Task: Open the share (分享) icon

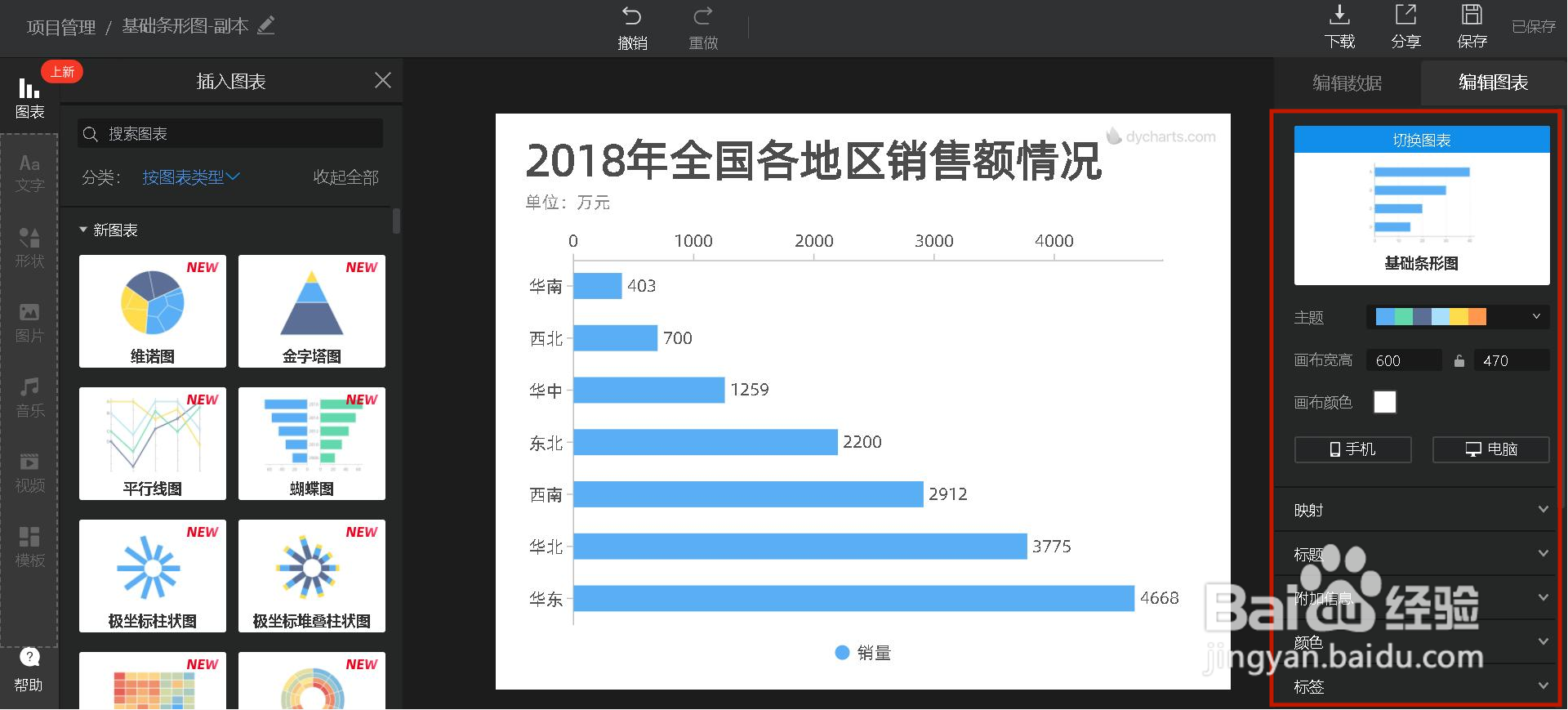Action: 1405,15
